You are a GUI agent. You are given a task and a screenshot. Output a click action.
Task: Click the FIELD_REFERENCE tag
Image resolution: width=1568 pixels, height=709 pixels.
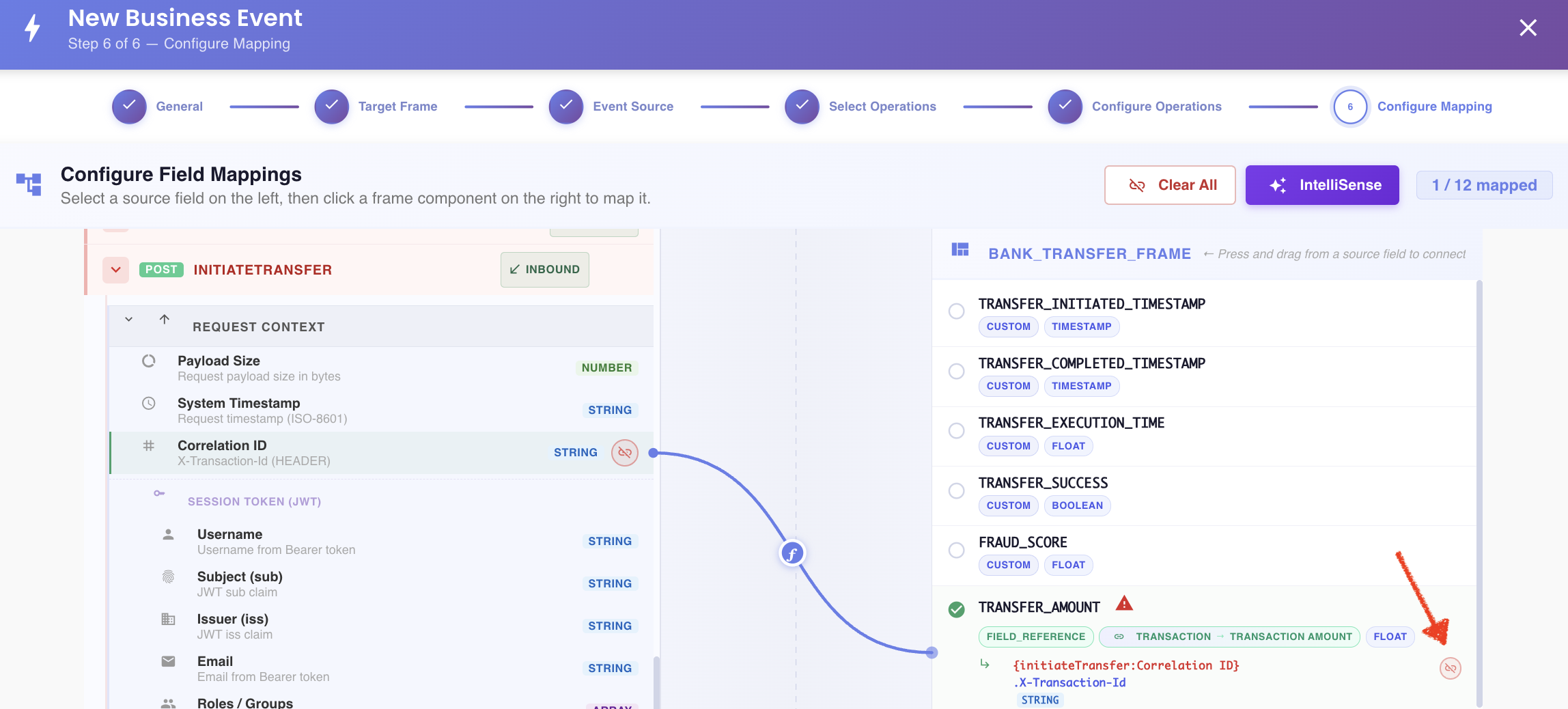coord(1035,637)
